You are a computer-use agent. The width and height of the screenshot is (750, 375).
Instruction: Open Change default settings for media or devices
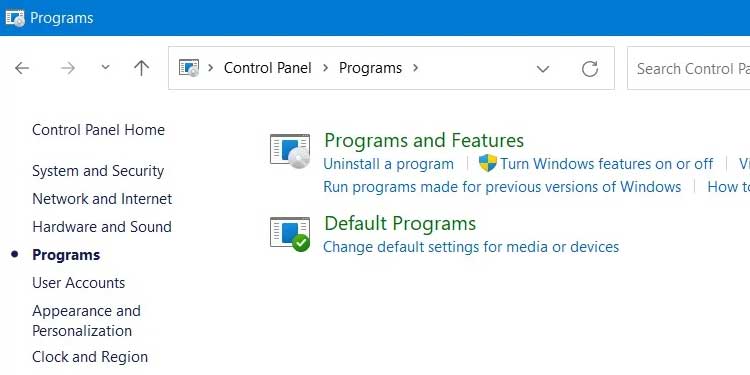point(471,247)
